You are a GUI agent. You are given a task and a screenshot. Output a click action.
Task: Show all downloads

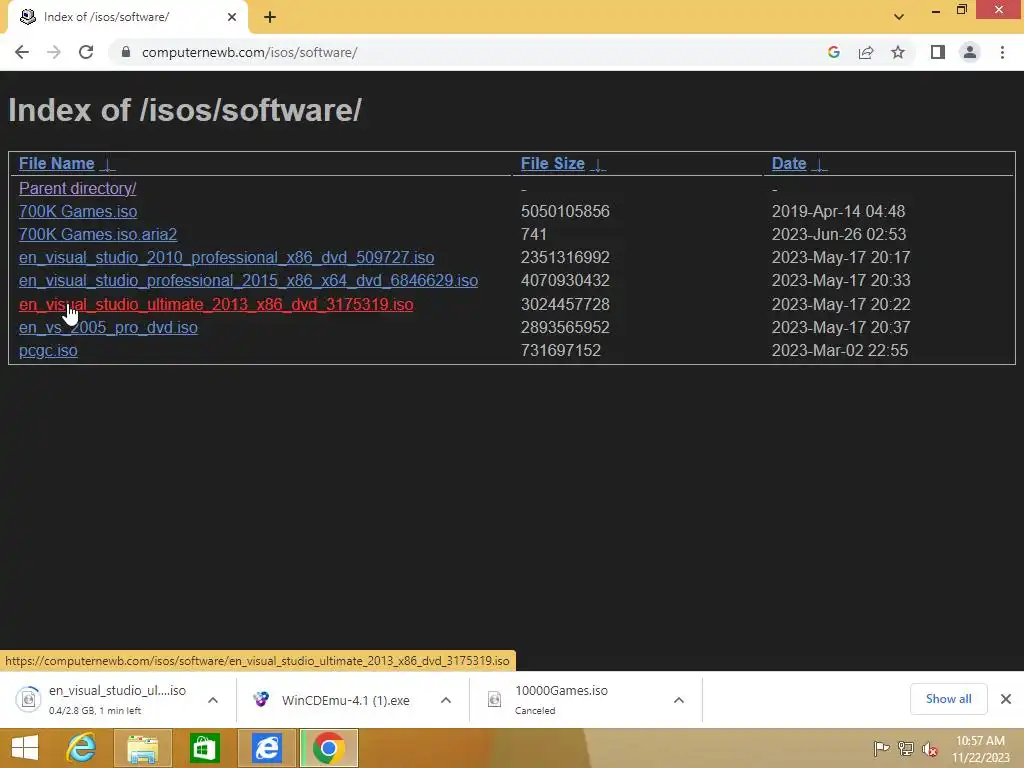coord(948,699)
